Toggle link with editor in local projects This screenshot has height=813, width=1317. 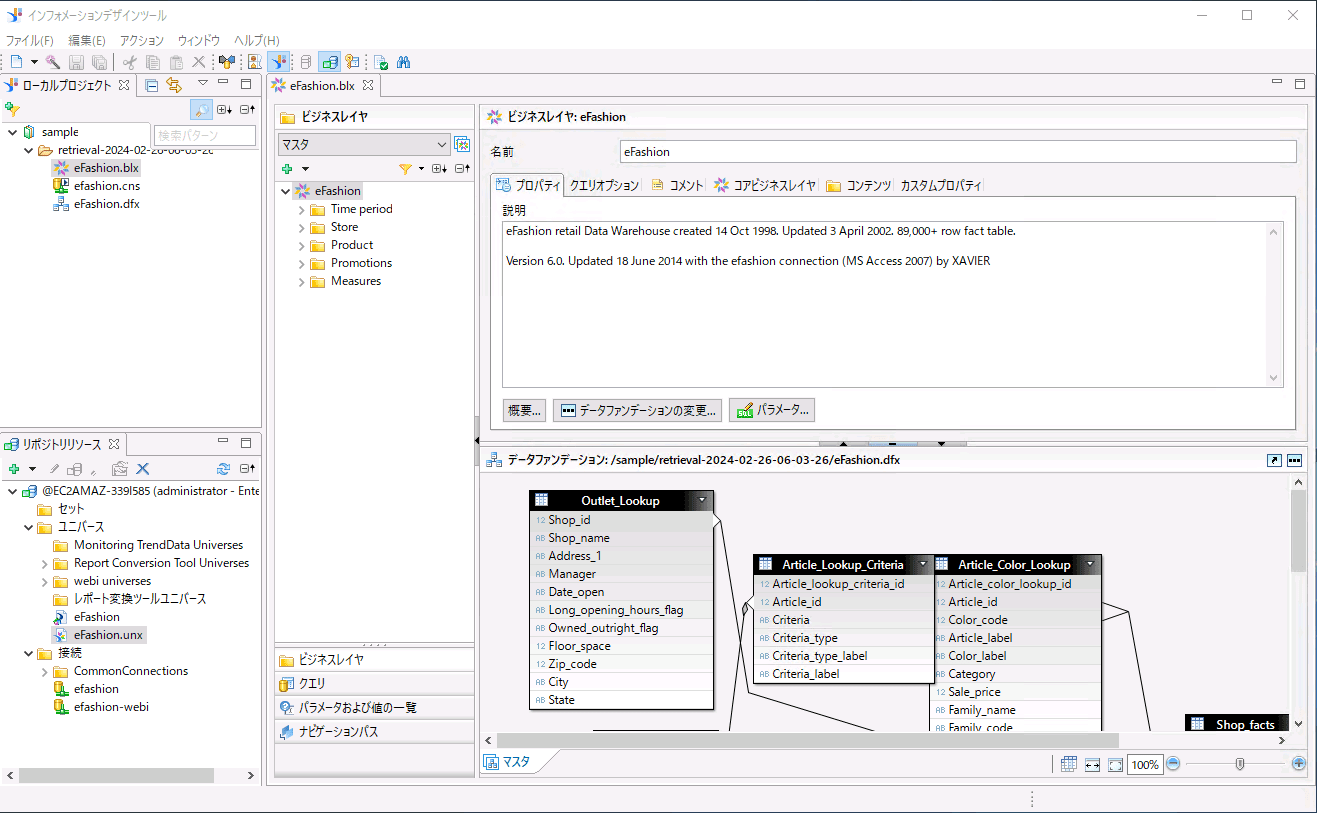tap(174, 85)
